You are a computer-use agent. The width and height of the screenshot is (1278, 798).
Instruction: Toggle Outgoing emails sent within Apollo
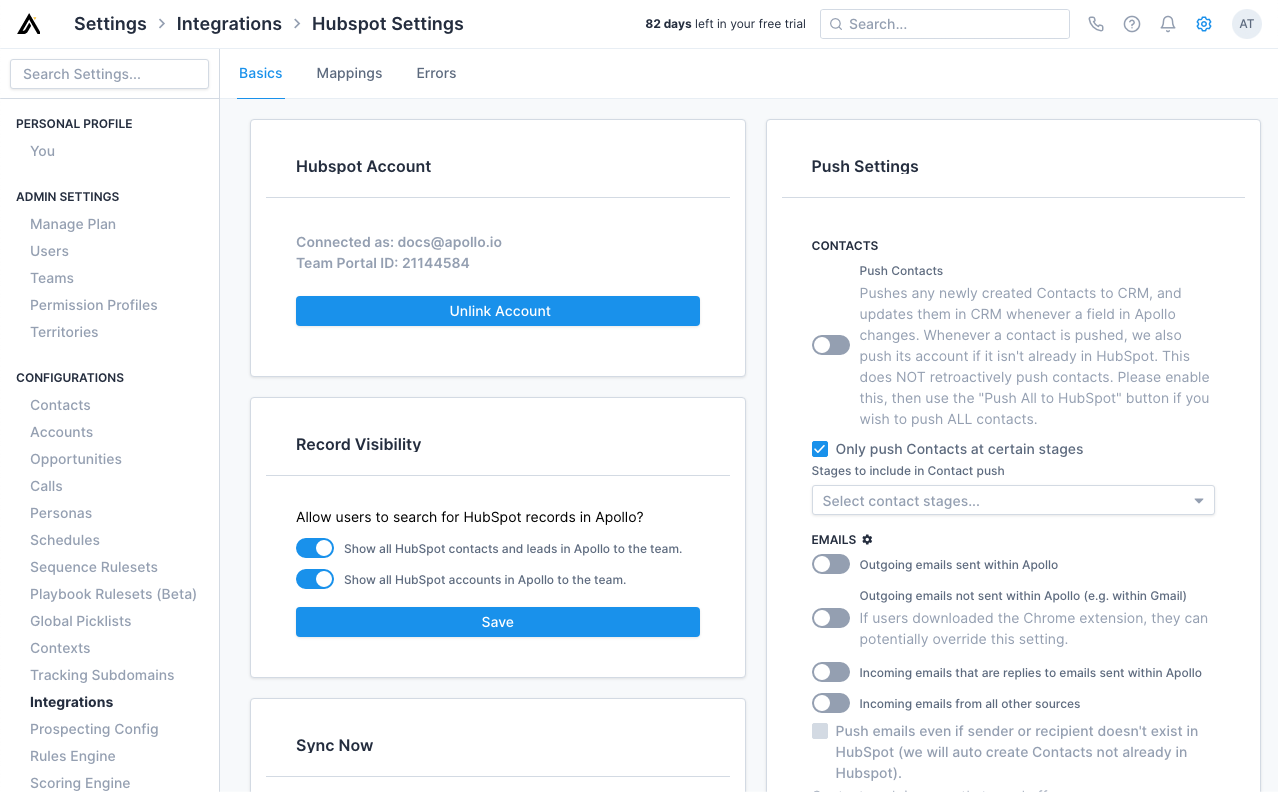pyautogui.click(x=830, y=564)
